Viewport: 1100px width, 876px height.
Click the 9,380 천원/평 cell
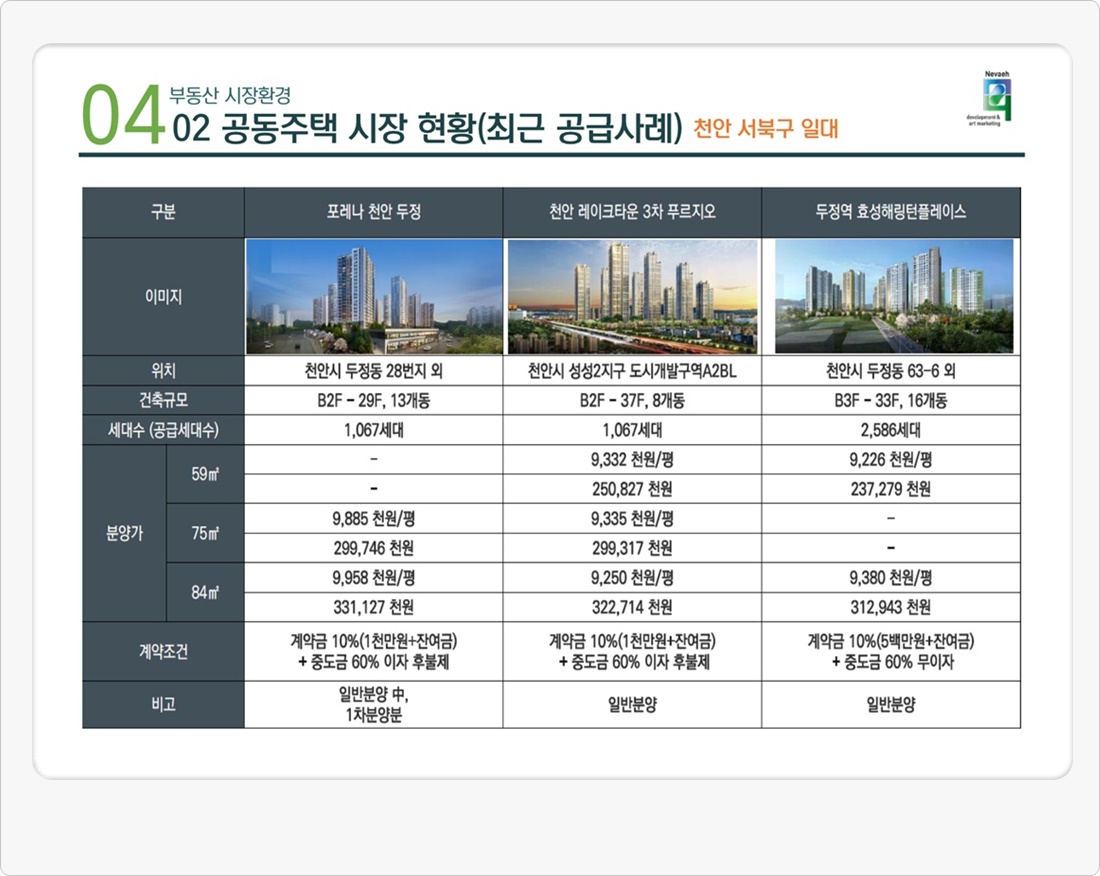[891, 577]
